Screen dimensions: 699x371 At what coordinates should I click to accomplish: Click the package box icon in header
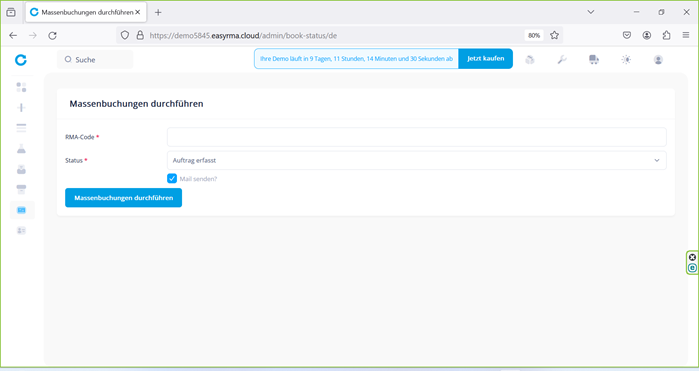(530, 59)
